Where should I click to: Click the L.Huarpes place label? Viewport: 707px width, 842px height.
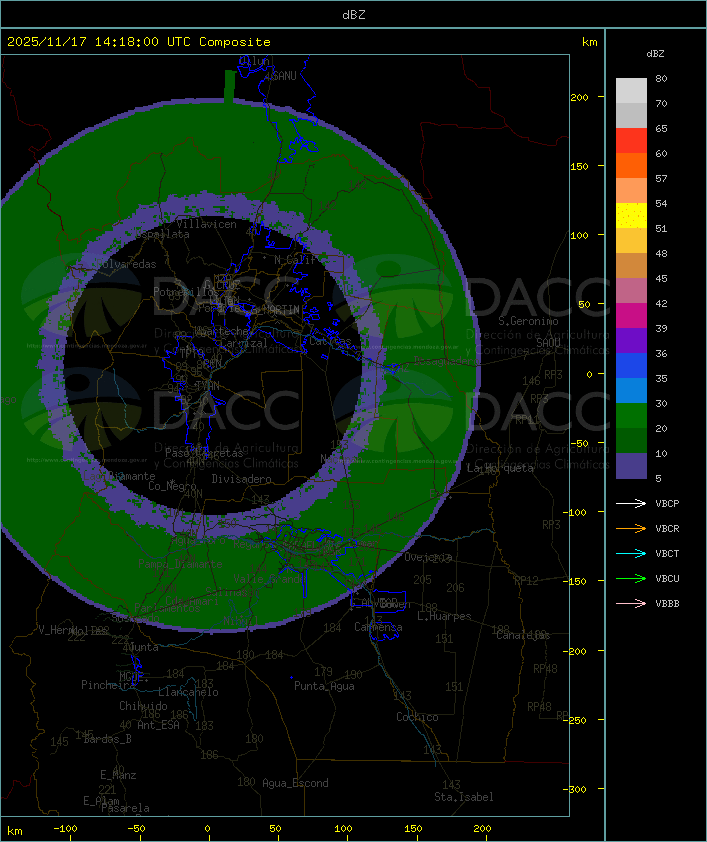(444, 616)
